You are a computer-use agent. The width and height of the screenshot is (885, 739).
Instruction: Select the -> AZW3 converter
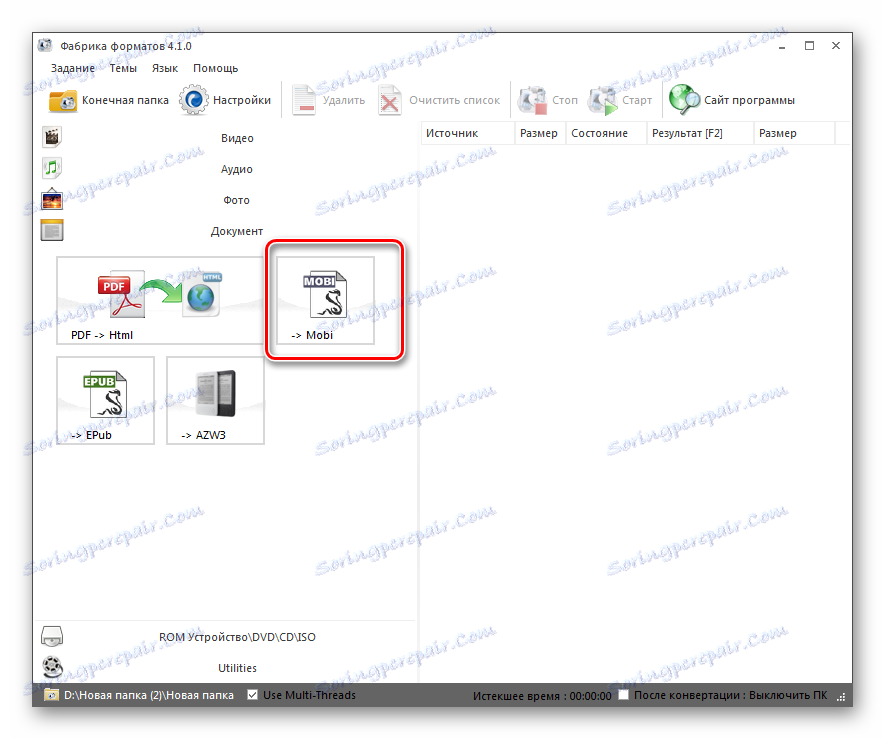215,400
